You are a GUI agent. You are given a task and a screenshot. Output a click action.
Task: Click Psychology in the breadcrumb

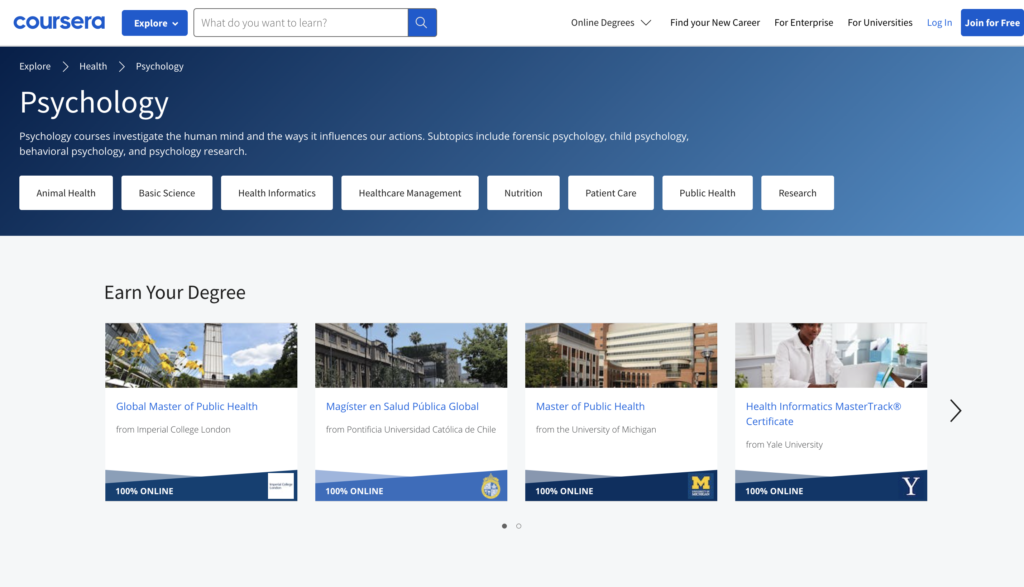pos(159,66)
